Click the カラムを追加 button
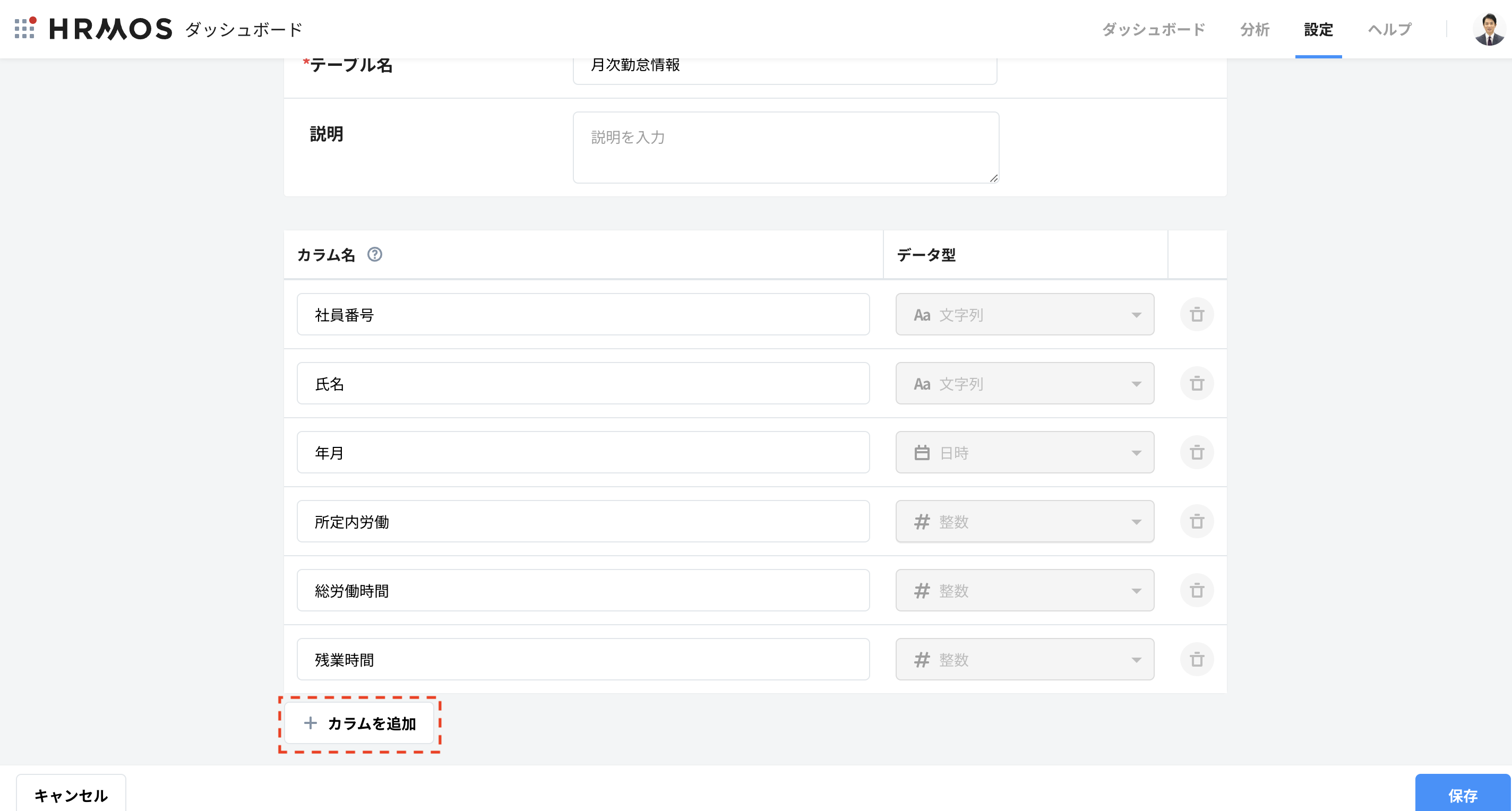Image resolution: width=1512 pixels, height=811 pixels. (359, 723)
